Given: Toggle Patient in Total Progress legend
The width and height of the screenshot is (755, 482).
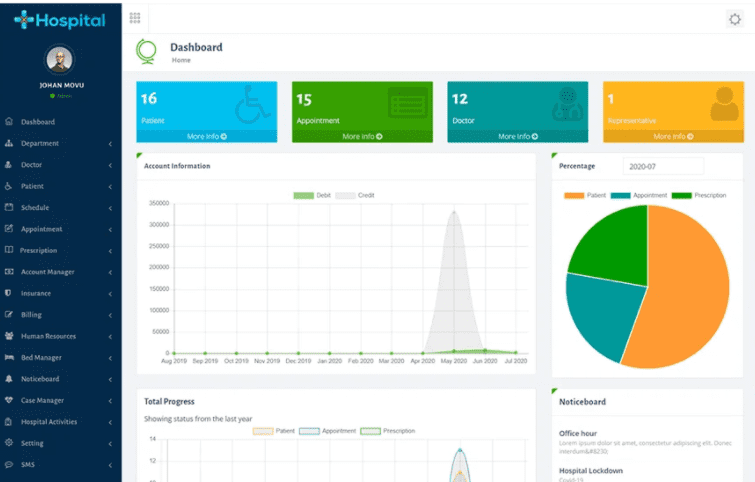Looking at the screenshot, I should [273, 431].
